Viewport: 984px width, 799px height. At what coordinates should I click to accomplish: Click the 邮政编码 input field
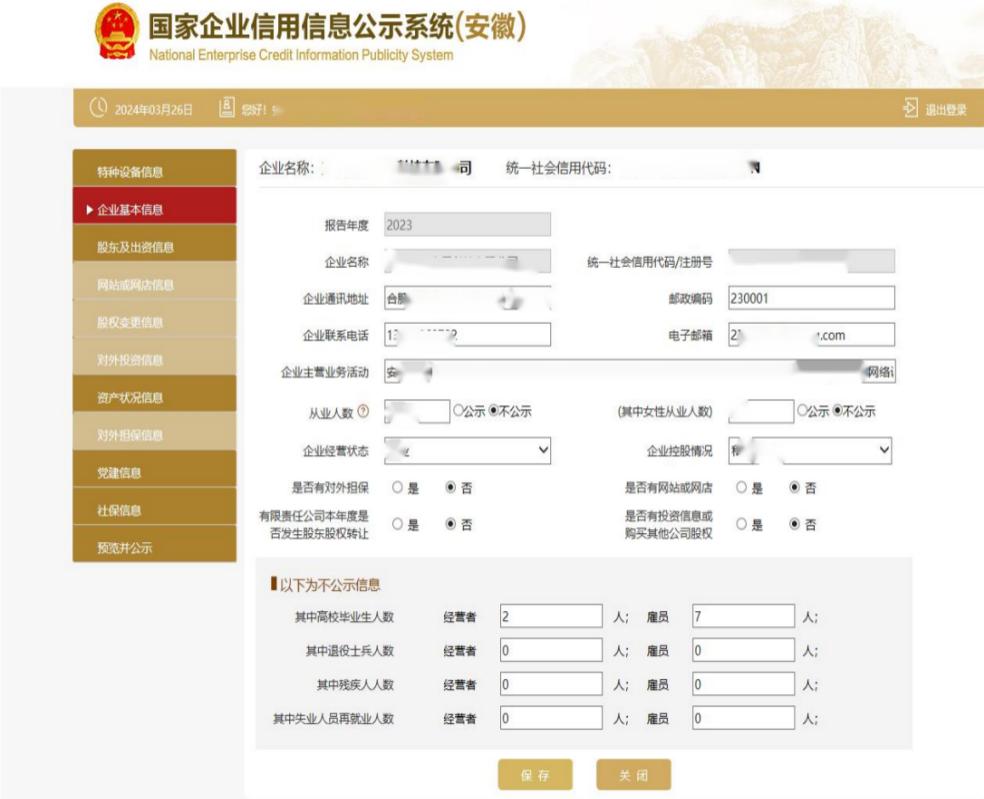coord(810,297)
